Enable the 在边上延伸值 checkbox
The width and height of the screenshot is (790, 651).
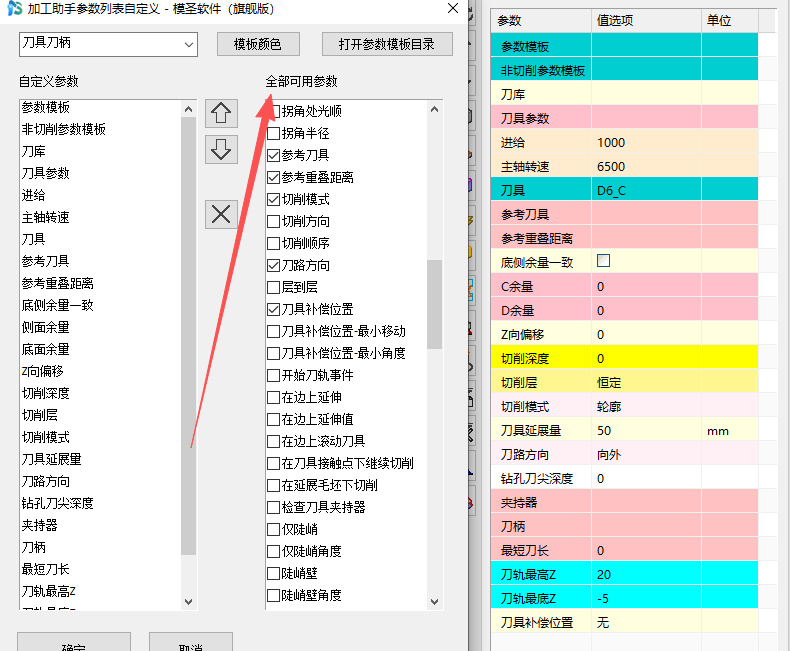coord(274,419)
